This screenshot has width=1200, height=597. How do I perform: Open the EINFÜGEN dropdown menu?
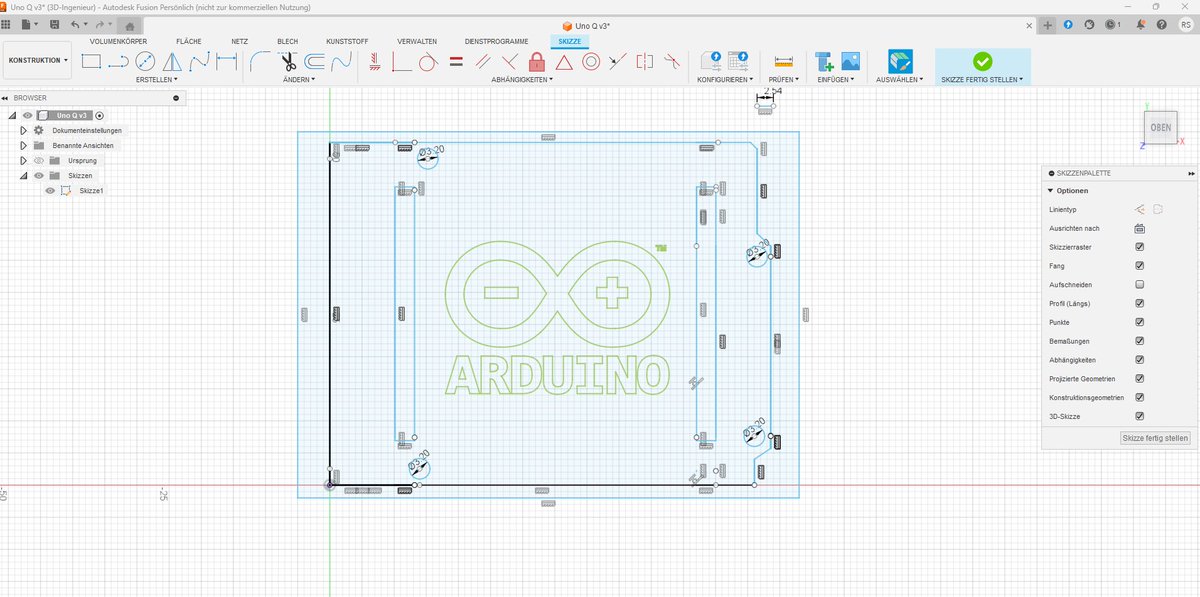(837, 79)
